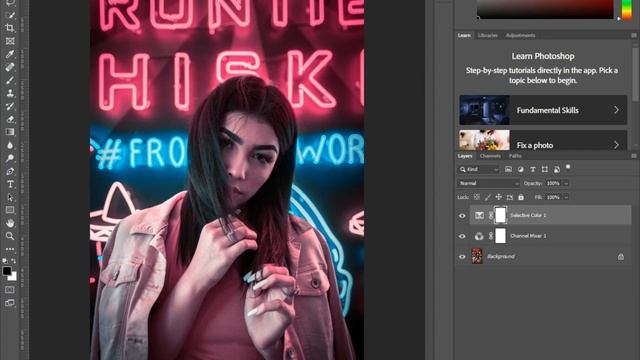The width and height of the screenshot is (640, 360).
Task: Click the Channel Mixer adjustment layer icon
Action: pos(479,236)
